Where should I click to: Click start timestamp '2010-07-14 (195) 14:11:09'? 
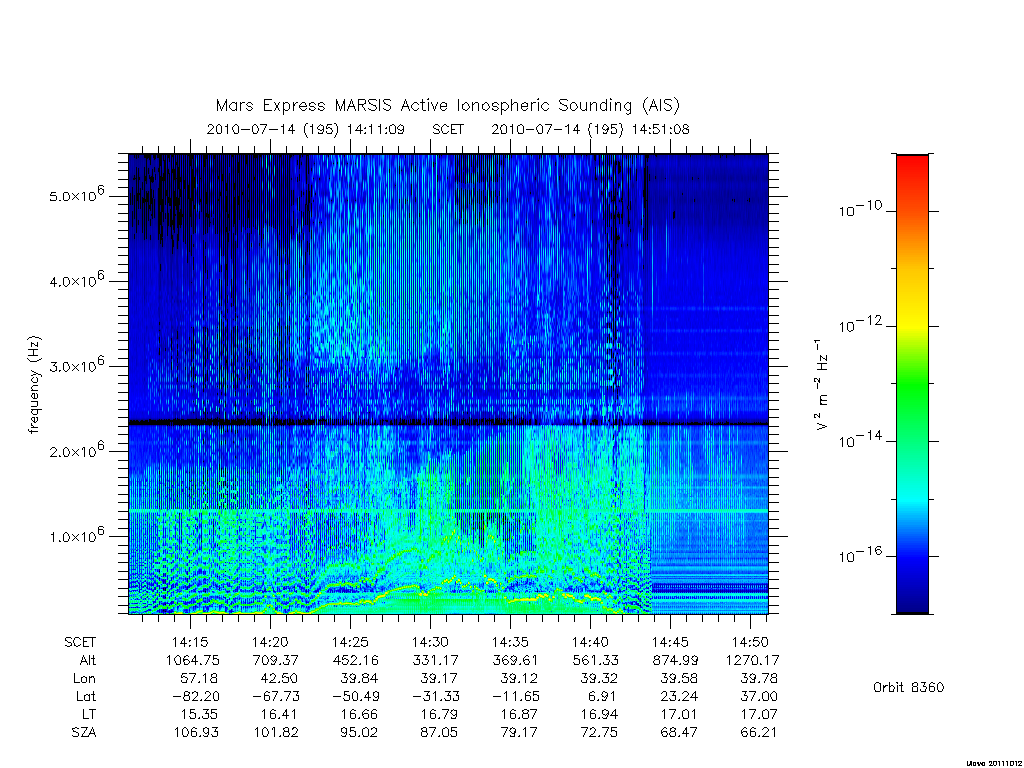tap(306, 129)
